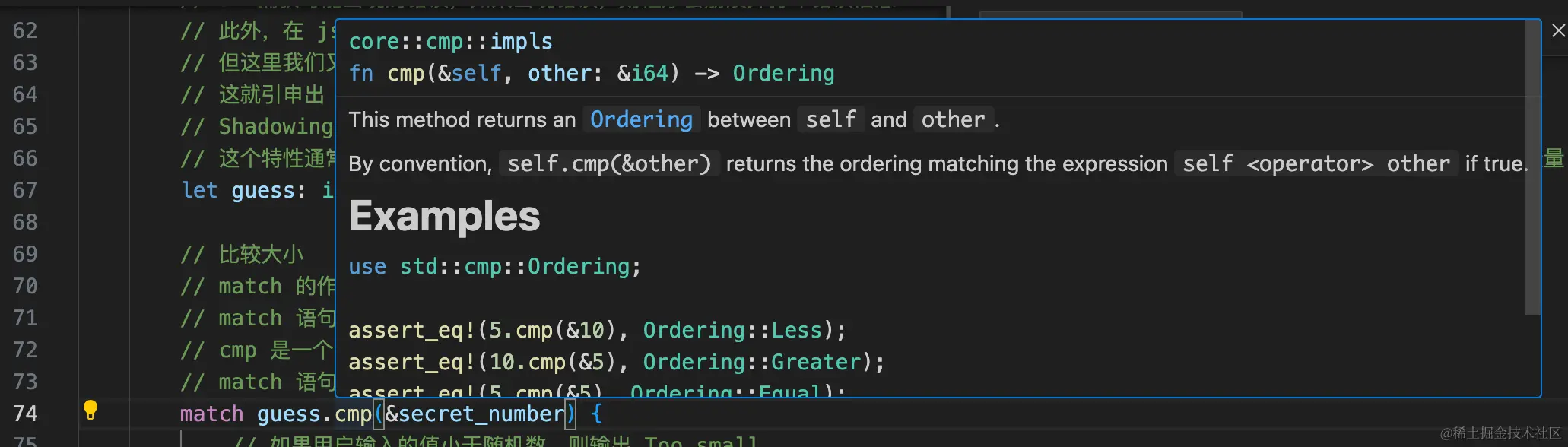The image size is (1568, 447).
Task: Click 'core::cmp::impls' path in the hover popup
Action: click(450, 41)
